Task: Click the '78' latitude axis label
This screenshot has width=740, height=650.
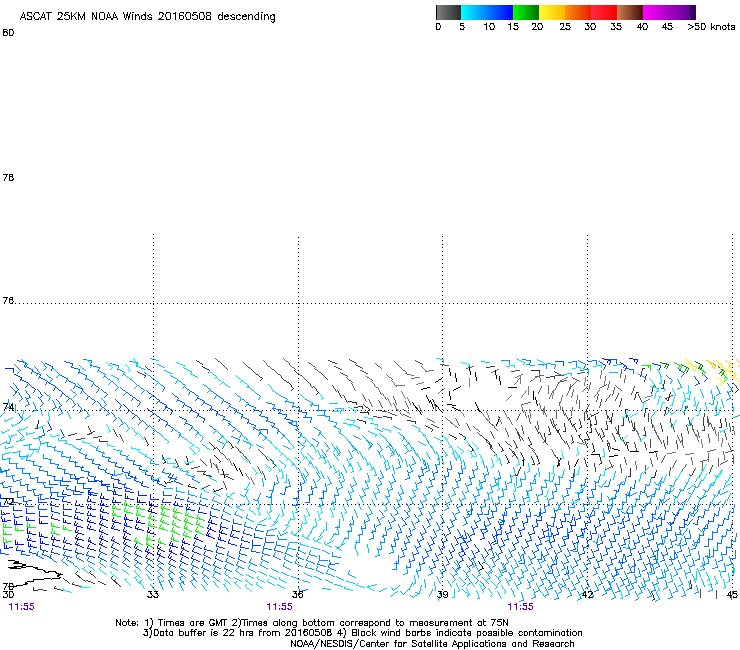Action: click(8, 177)
